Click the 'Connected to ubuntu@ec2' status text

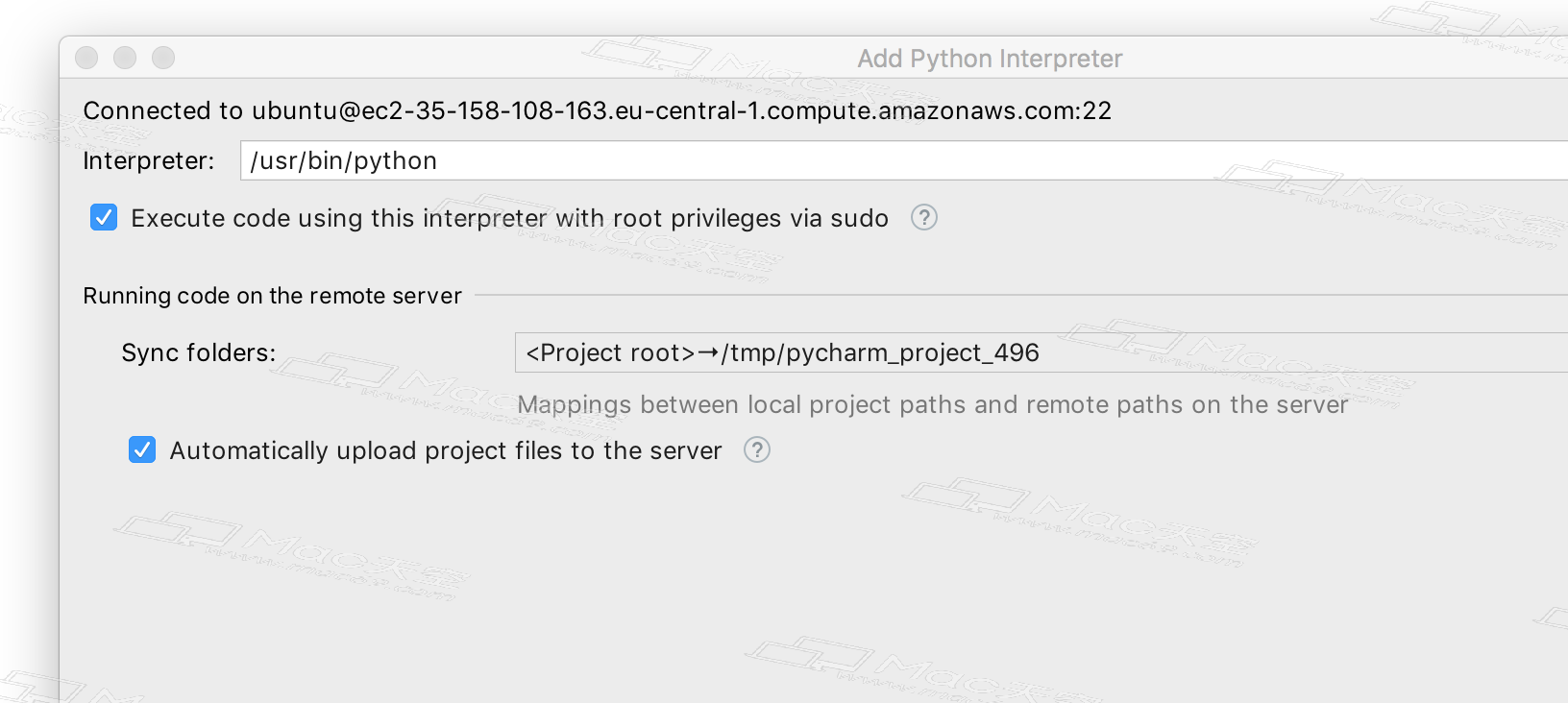[x=597, y=110]
